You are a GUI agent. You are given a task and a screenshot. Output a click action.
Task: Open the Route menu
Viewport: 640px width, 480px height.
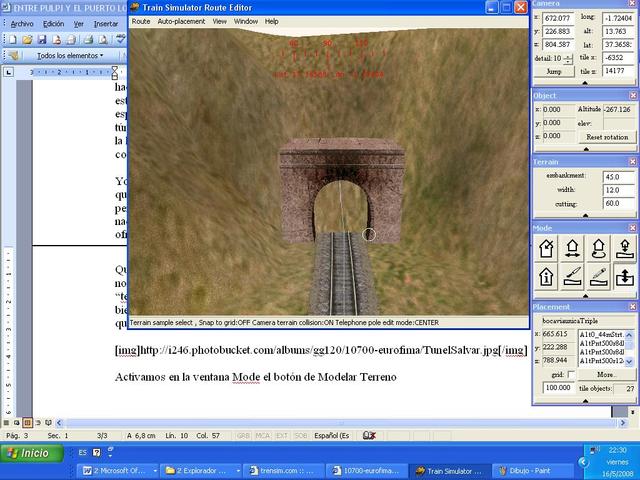click(141, 20)
